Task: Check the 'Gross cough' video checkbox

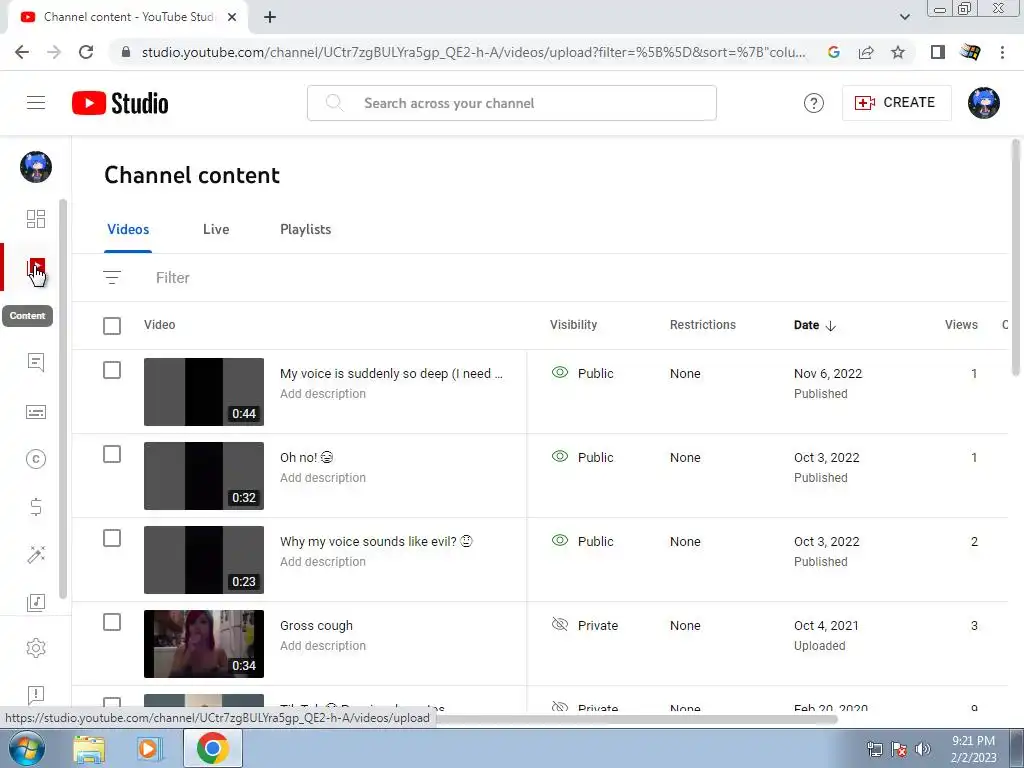Action: tap(112, 622)
